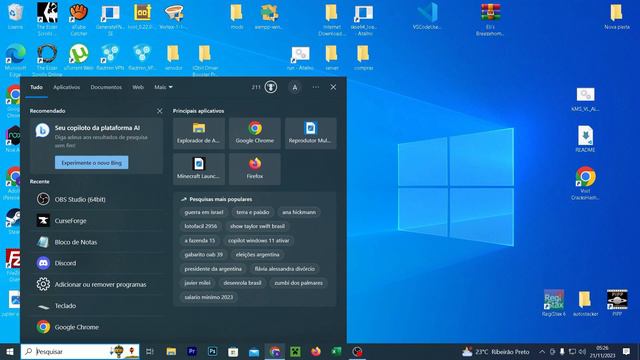This screenshot has height=360, width=640.
Task: Open Teclado from the recent list
Action: [97, 305]
